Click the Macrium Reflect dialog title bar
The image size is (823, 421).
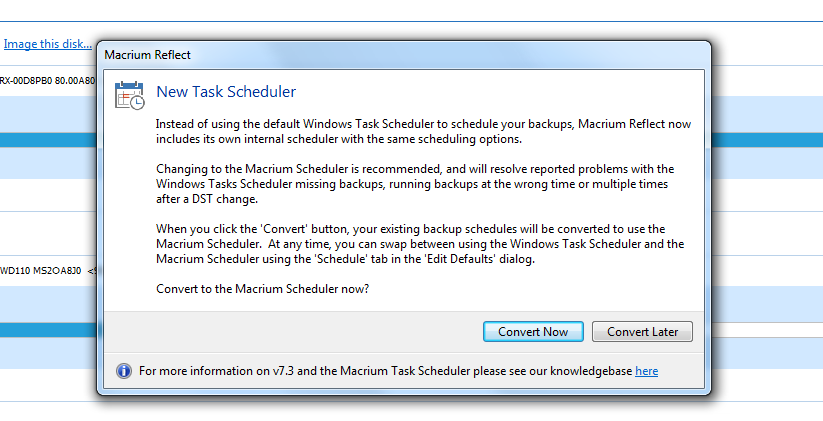point(400,55)
